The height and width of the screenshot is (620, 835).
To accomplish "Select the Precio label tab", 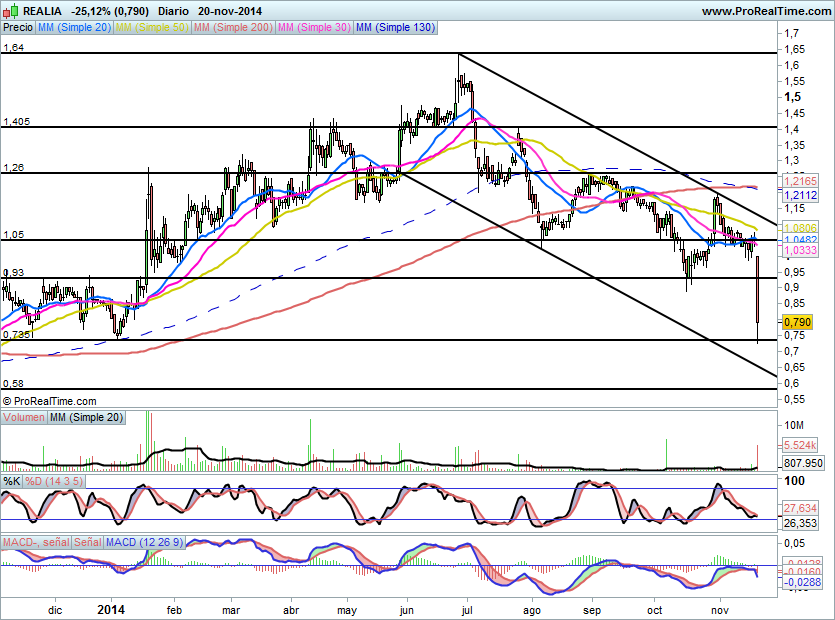I will coord(17,29).
